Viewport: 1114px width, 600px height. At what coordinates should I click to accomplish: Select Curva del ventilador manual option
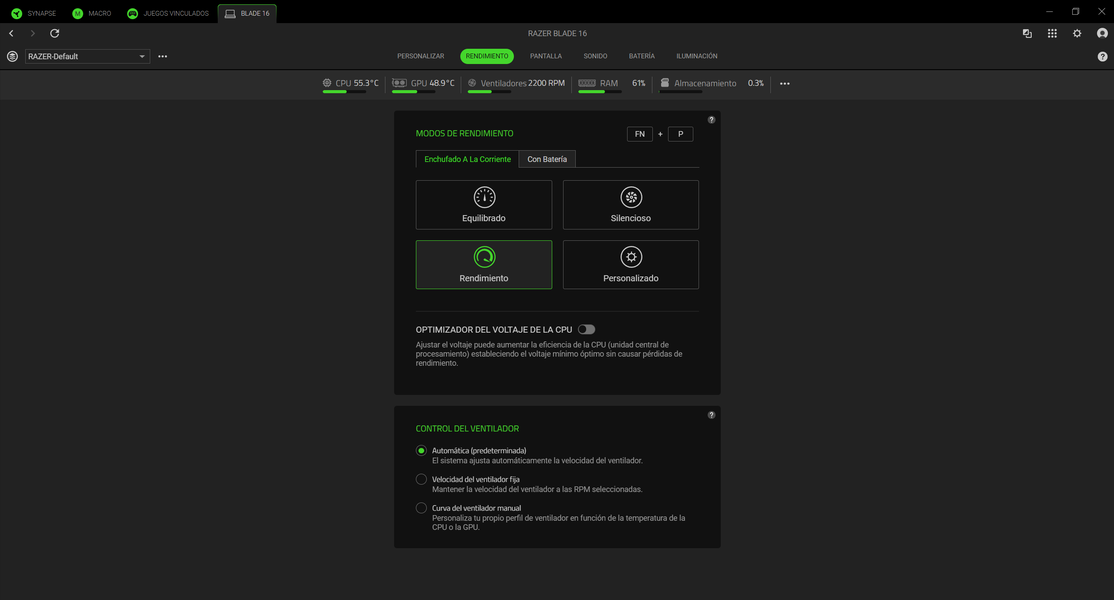[x=421, y=508]
